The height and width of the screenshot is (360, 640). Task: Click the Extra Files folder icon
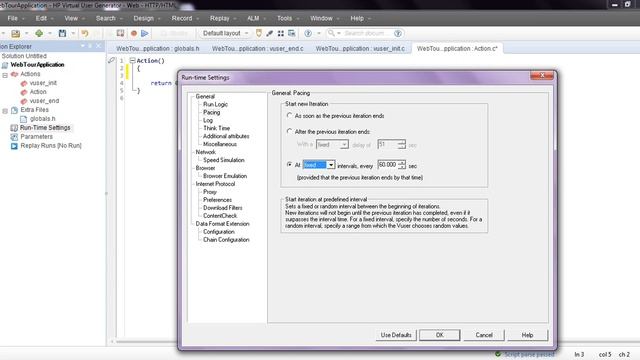tap(14, 110)
